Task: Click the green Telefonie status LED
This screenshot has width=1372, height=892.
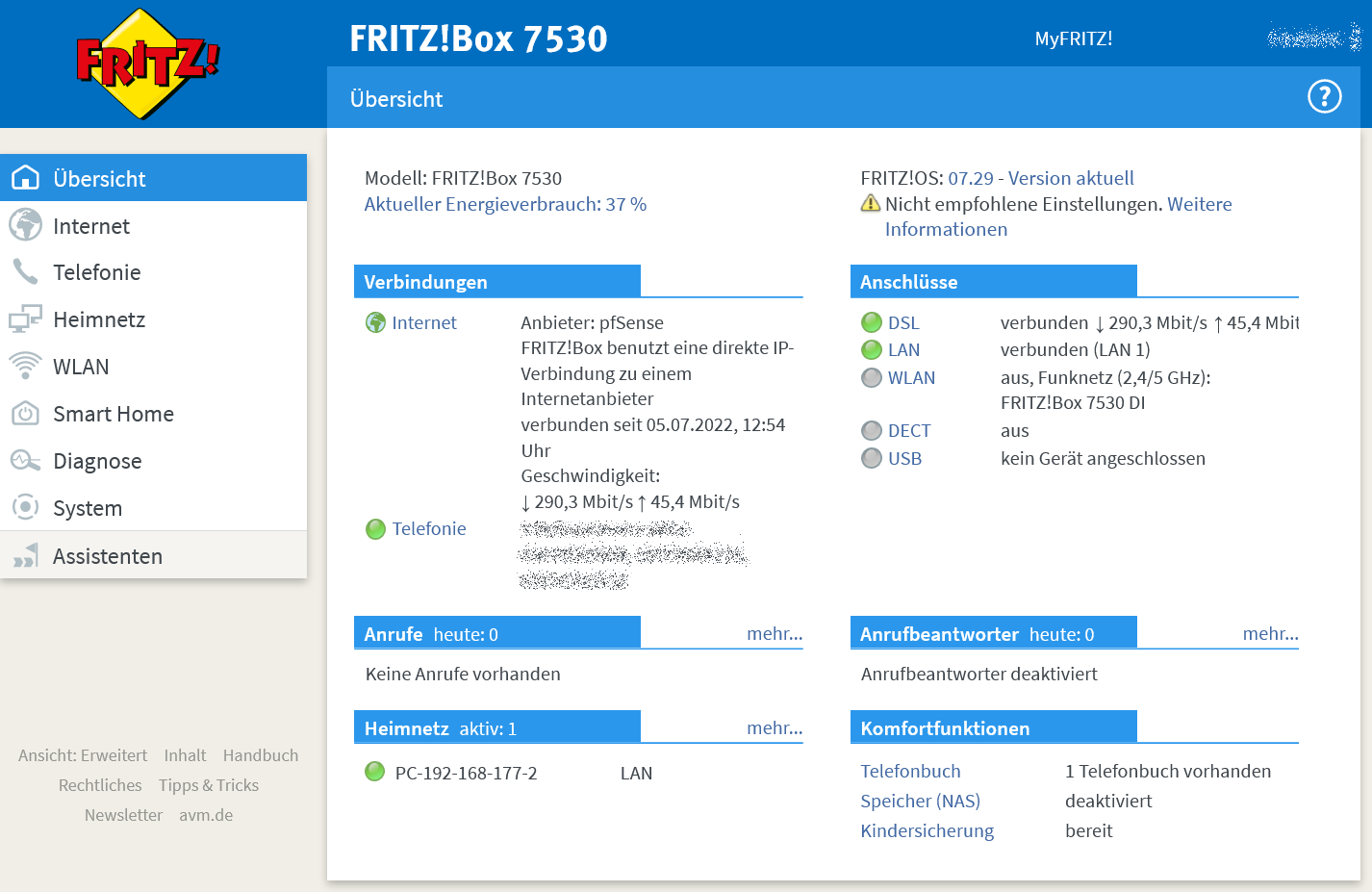Action: (375, 528)
